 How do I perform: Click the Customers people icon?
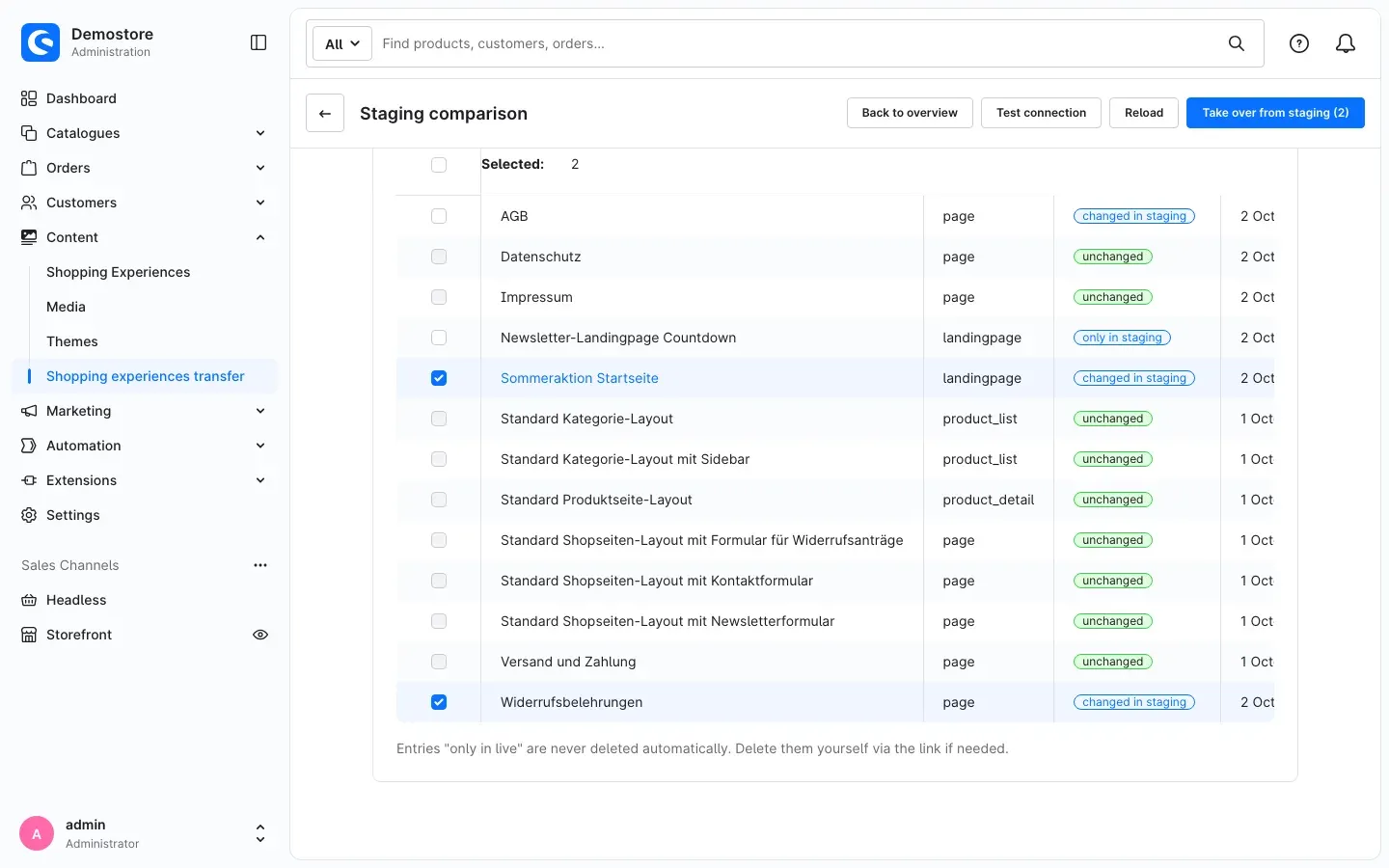click(x=29, y=203)
